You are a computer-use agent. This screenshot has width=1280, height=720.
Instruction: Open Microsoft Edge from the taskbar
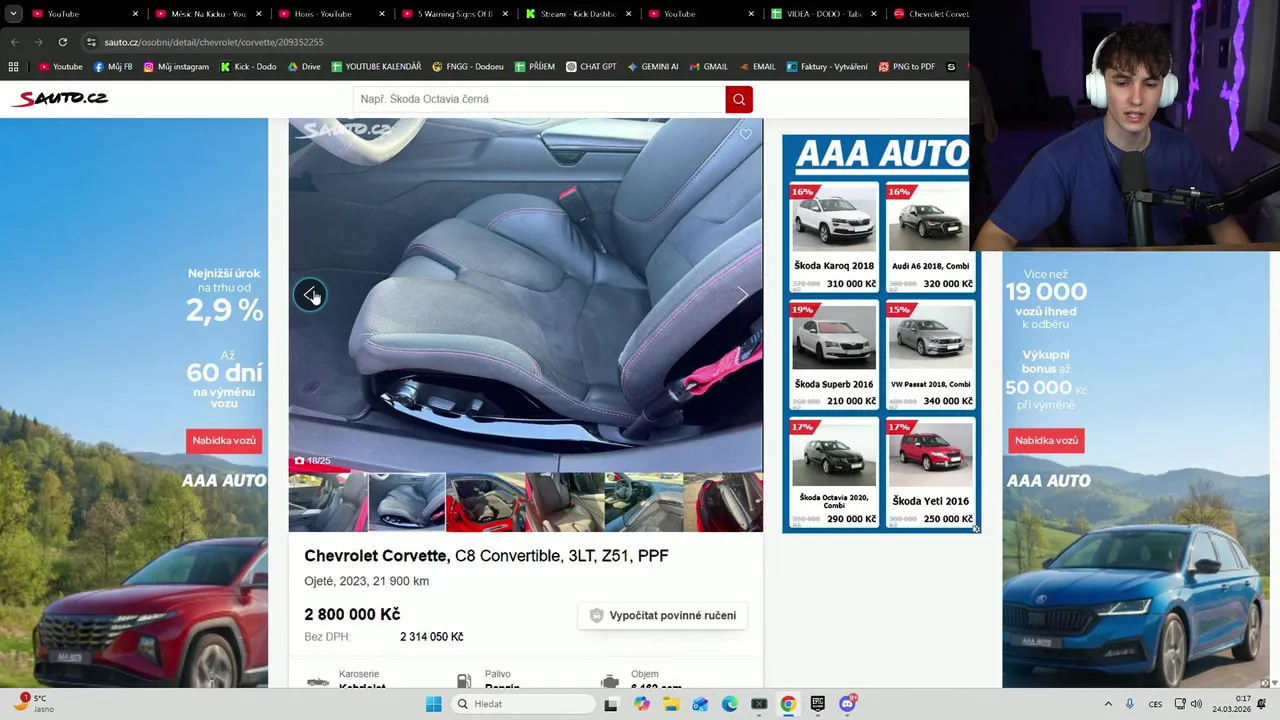coord(730,704)
